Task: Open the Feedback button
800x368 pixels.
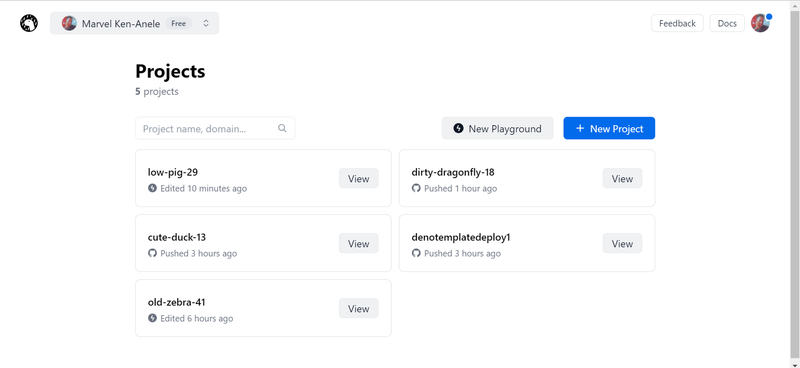Action: point(677,23)
